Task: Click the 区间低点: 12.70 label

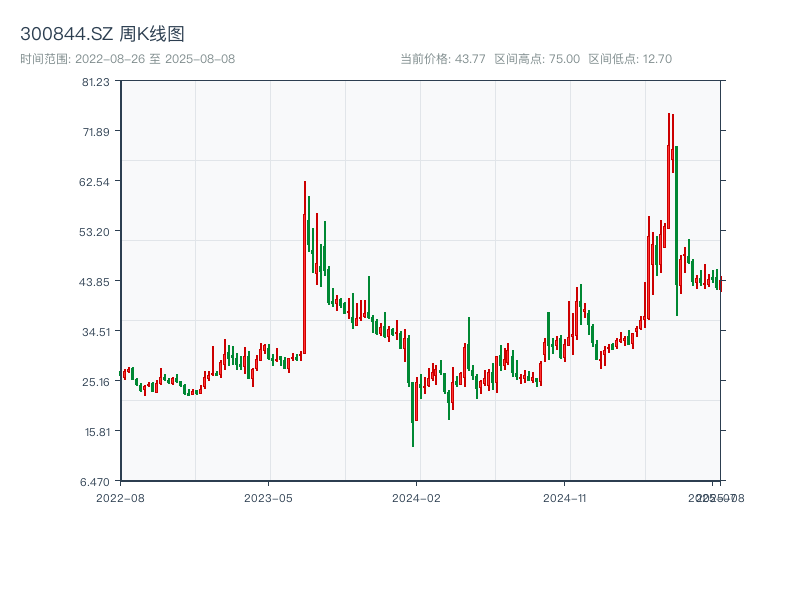Action: point(630,59)
